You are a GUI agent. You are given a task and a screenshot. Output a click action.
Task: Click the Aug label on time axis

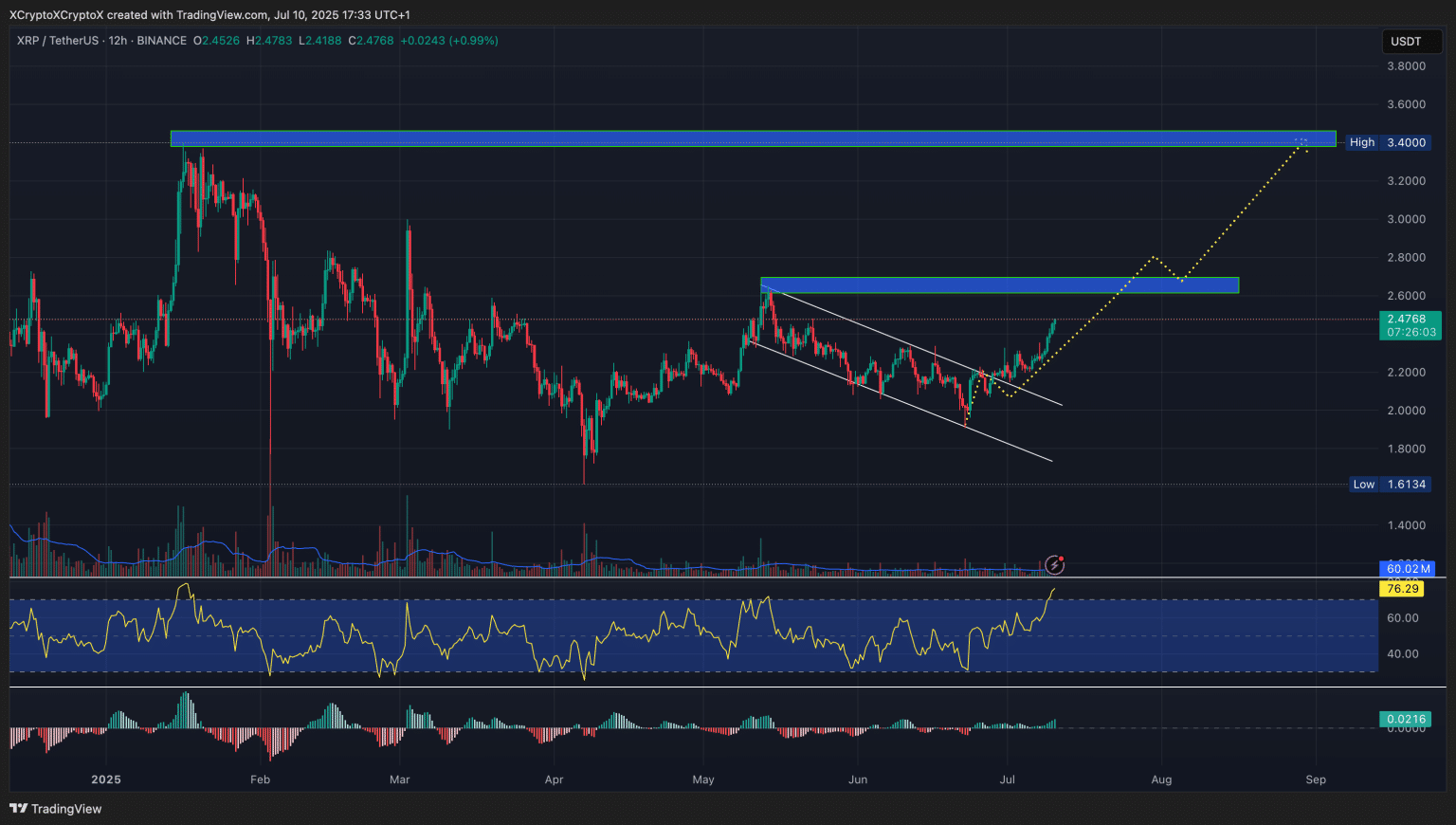click(x=1161, y=779)
